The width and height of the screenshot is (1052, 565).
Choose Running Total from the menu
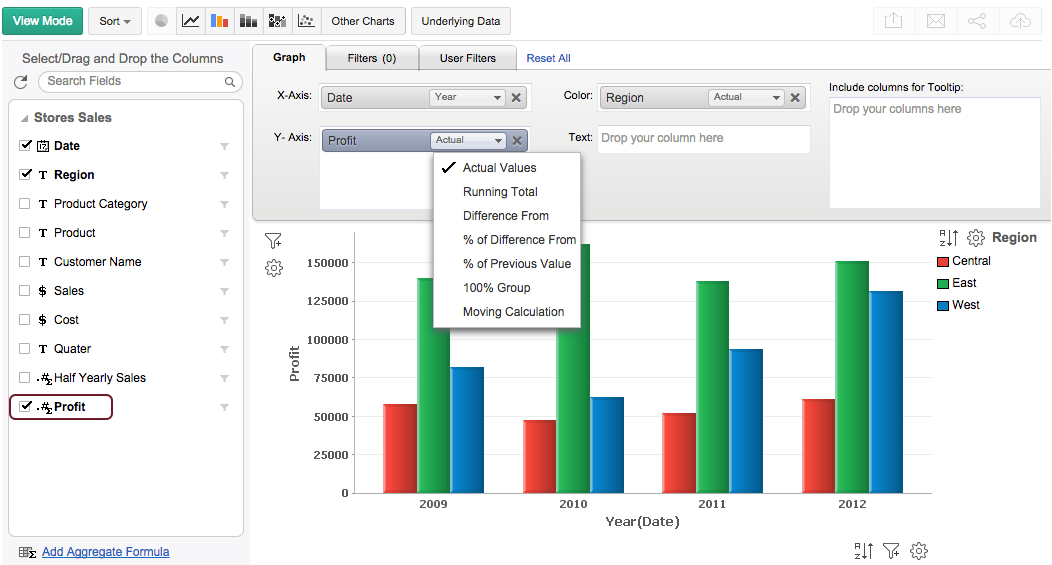500,192
